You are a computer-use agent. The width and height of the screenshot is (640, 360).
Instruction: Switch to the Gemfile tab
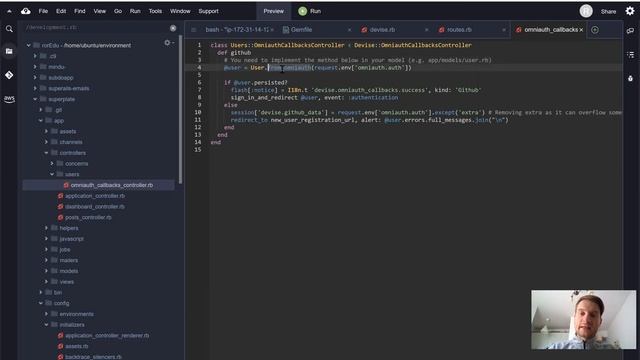coord(301,30)
